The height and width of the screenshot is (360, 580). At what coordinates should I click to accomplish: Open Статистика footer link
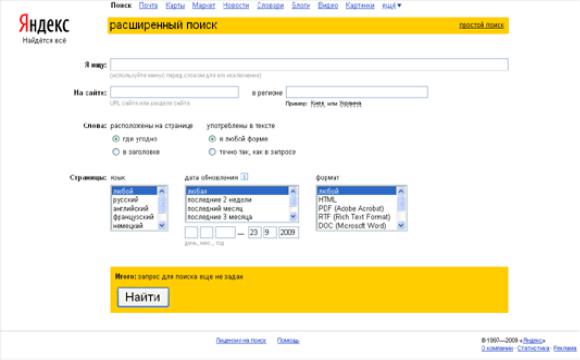click(533, 348)
